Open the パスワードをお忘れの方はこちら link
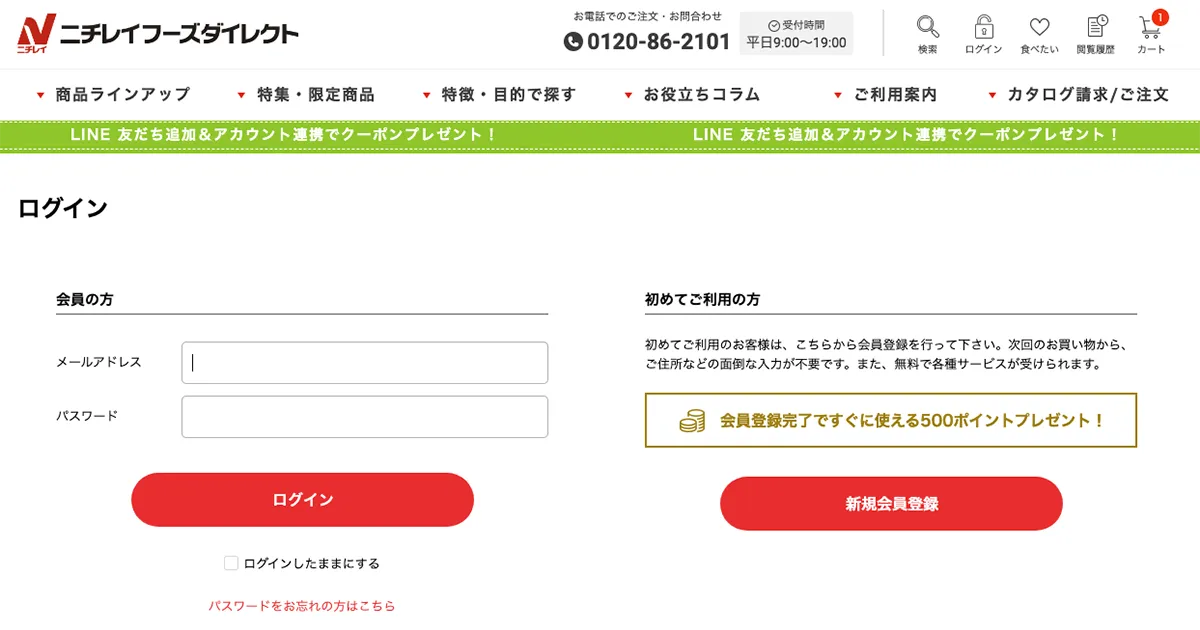Image resolution: width=1200 pixels, height=630 pixels. point(302,605)
